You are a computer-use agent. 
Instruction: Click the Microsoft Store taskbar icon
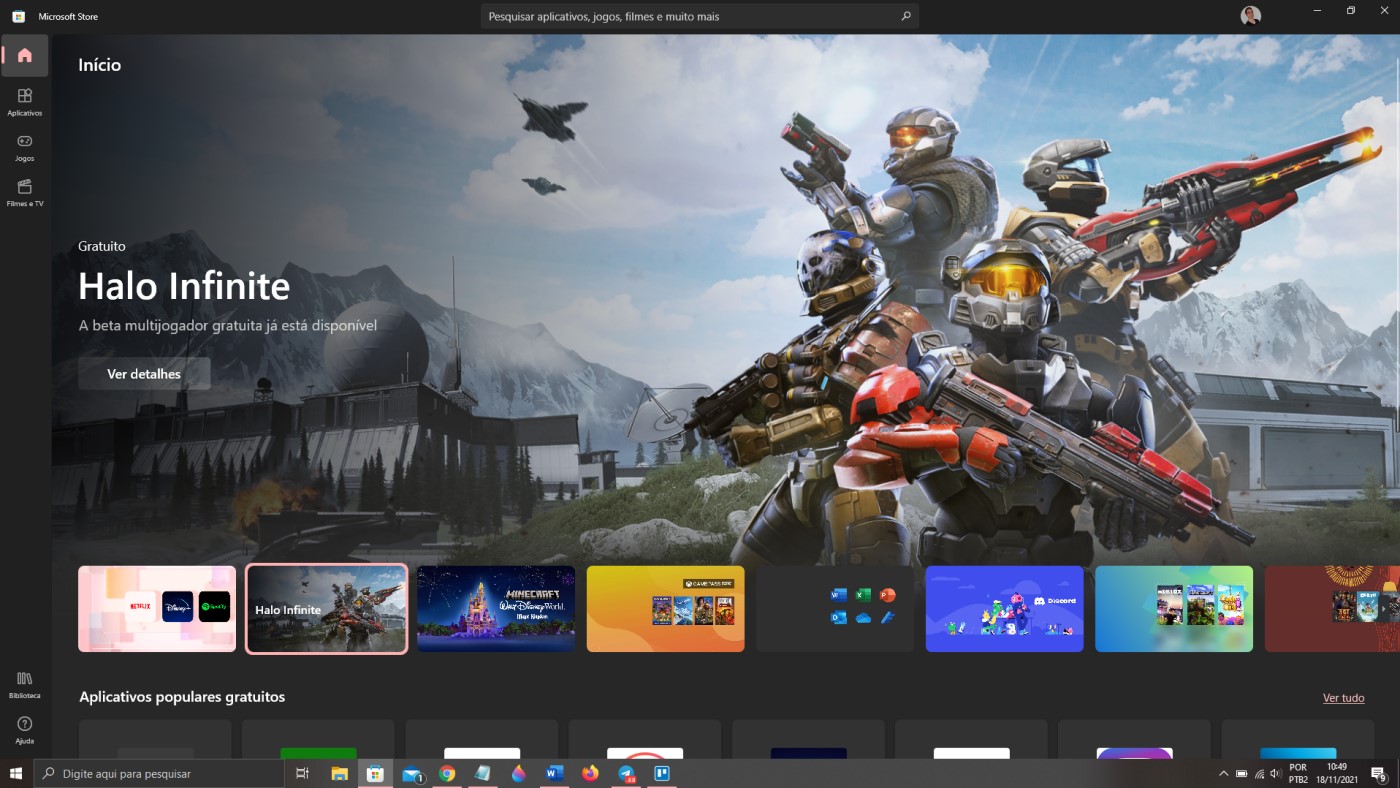(375, 773)
